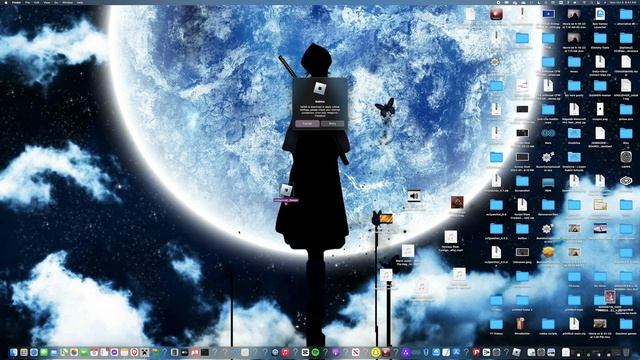Image resolution: width=640 pixels, height=360 pixels.
Task: Open the purple Podcasts icon in the Dock
Action: click(x=335, y=352)
